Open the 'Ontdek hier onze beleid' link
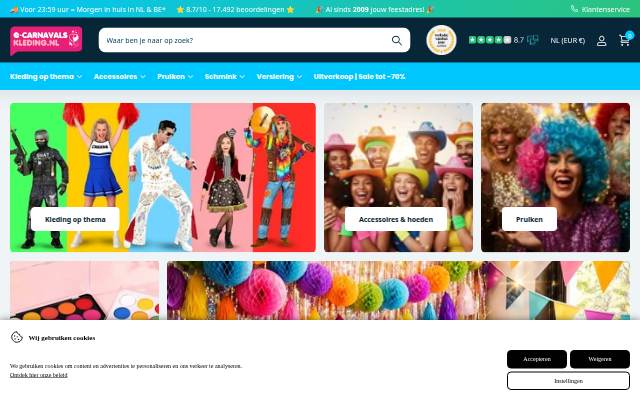Screen dimensions: 640x400 [39, 375]
